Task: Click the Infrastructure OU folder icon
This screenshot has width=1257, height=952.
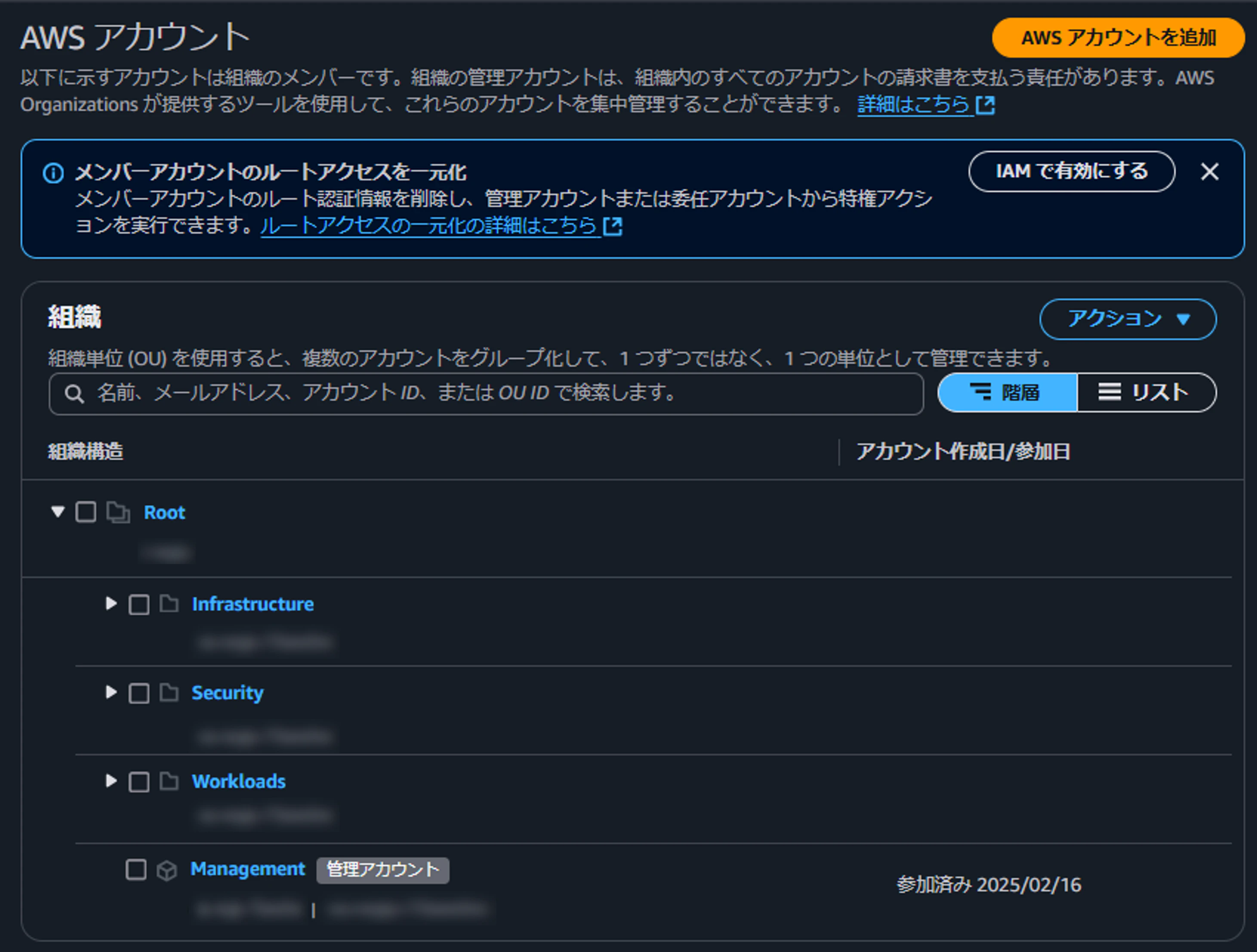Action: (x=169, y=603)
